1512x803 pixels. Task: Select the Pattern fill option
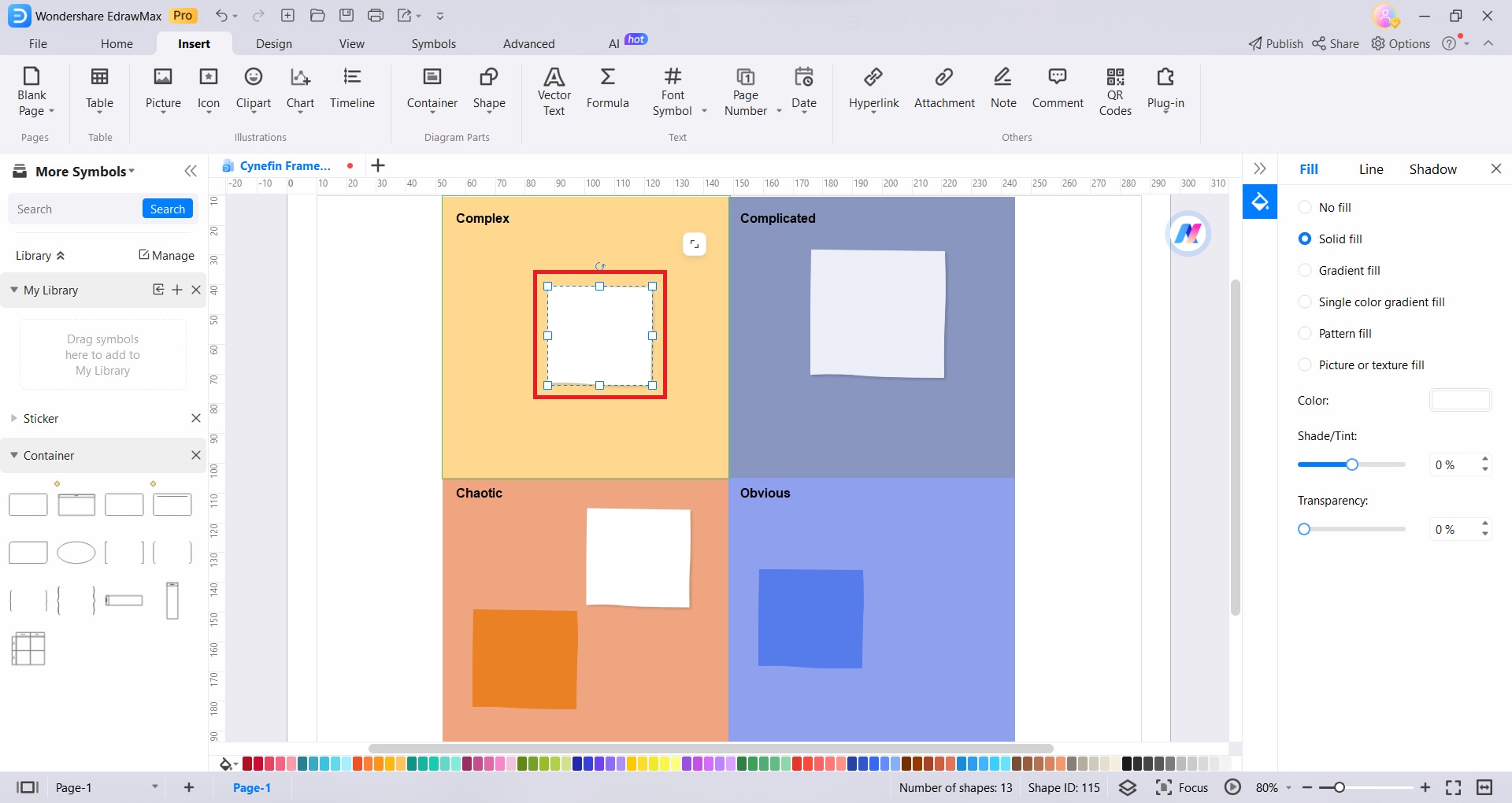[1335, 334]
